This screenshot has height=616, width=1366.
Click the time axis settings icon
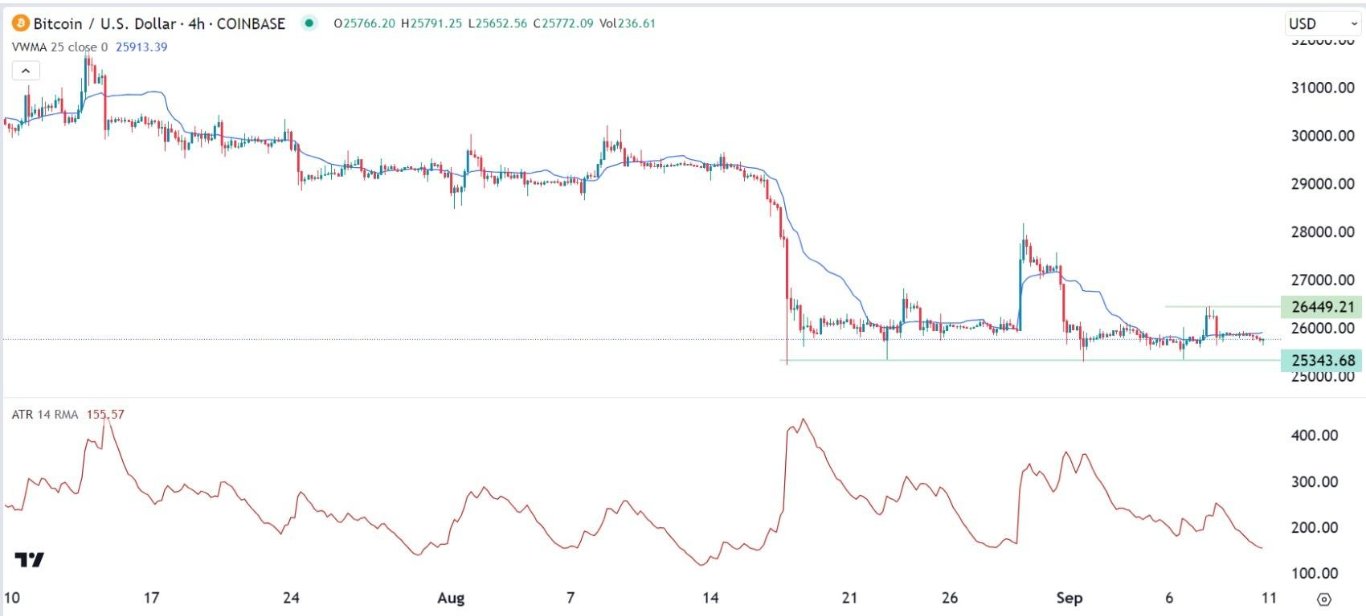(1324, 599)
